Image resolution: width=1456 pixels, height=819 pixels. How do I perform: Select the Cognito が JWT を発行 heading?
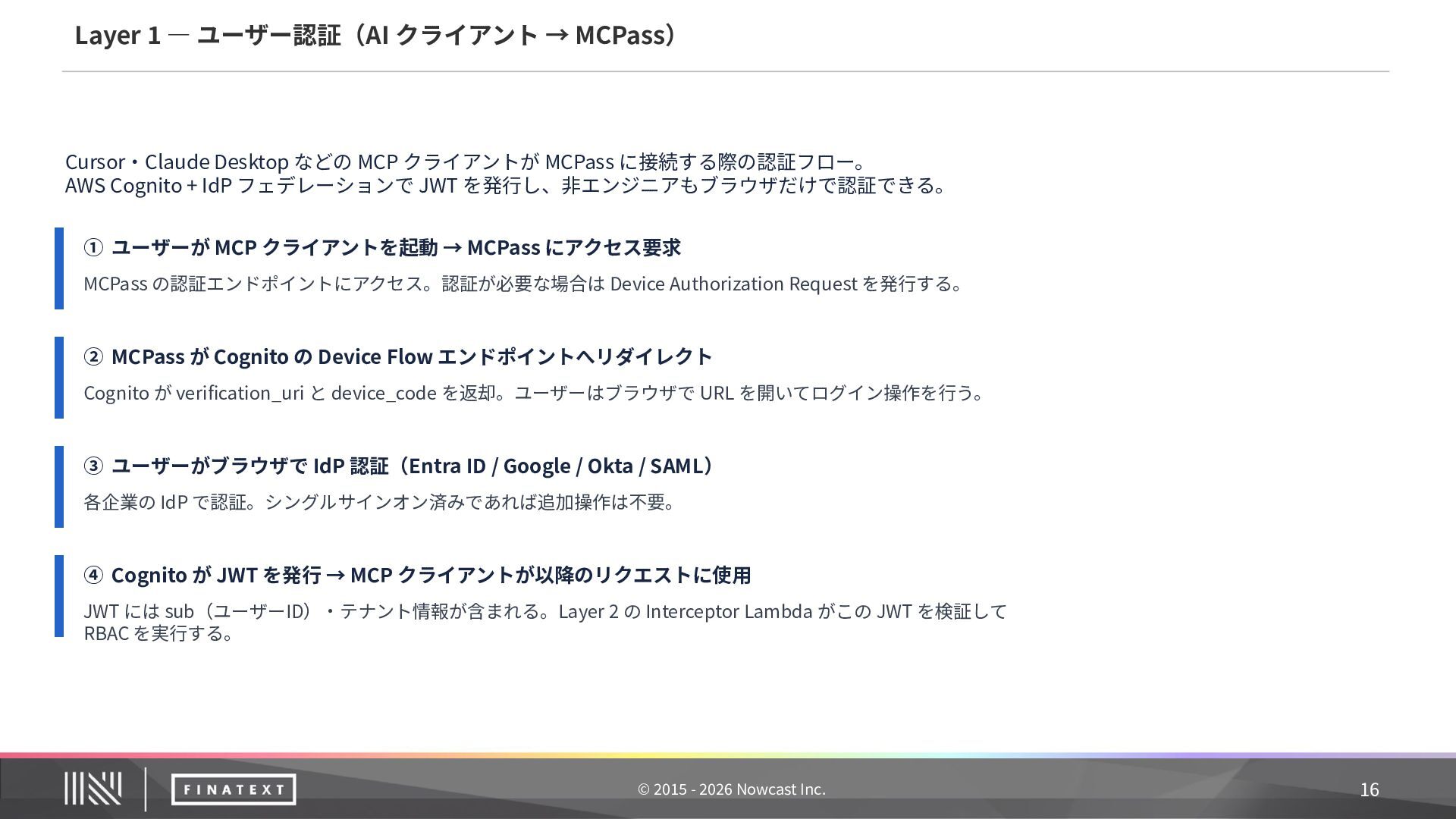tap(431, 575)
